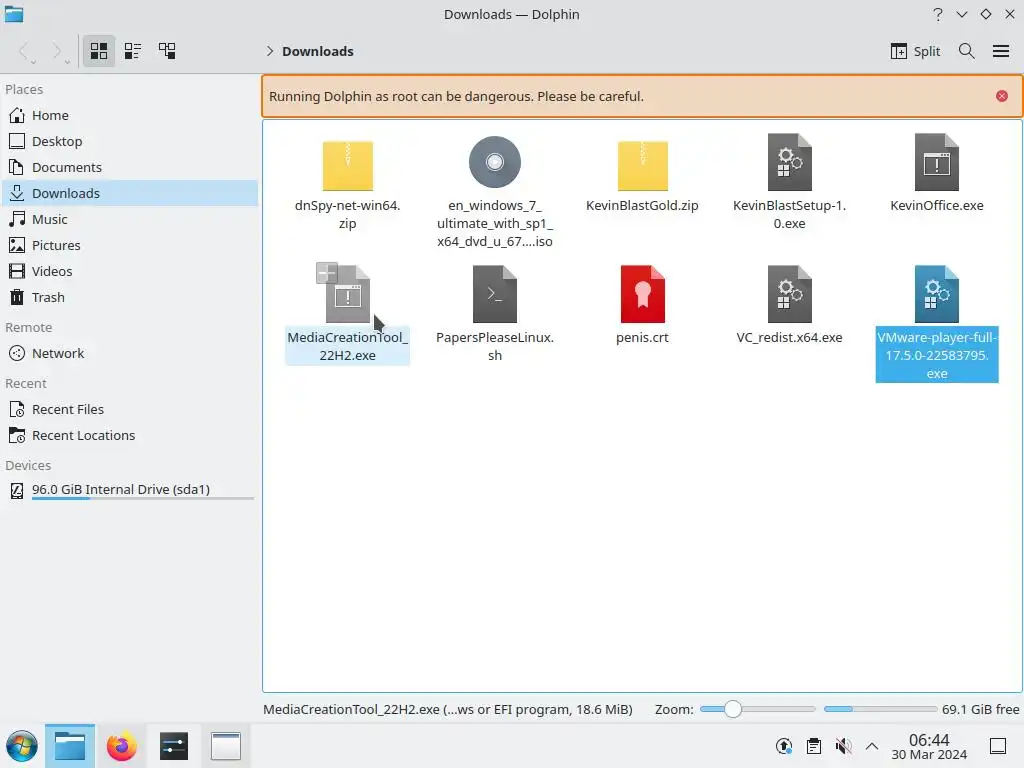The image size is (1024, 768).
Task: Expand hidden system tray icons
Action: click(x=872, y=746)
